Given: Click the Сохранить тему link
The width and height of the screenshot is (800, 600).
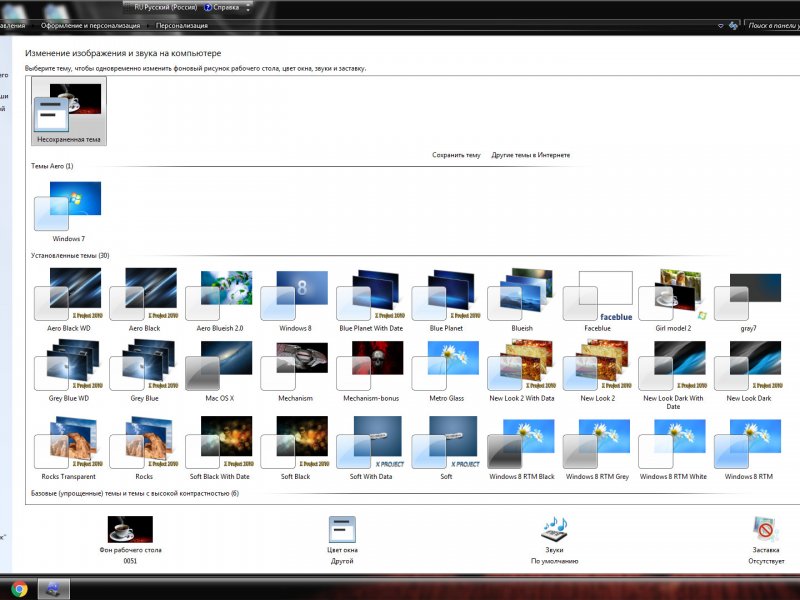Looking at the screenshot, I should click(456, 155).
